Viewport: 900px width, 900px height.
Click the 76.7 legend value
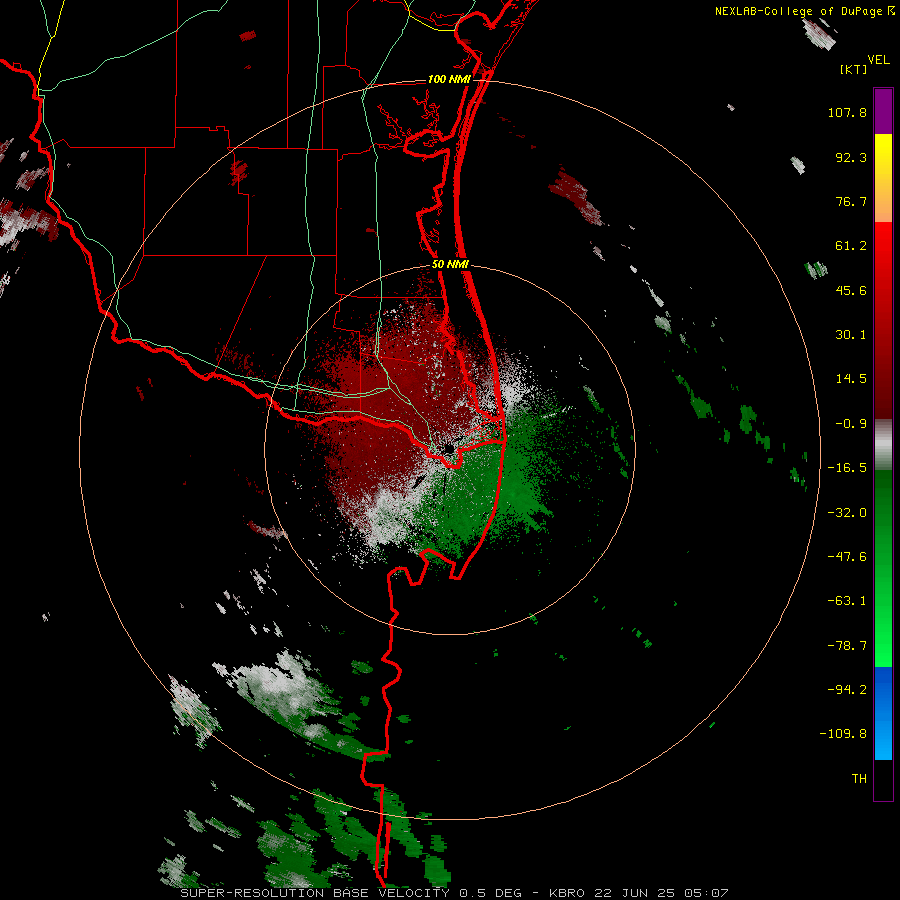[x=851, y=201]
